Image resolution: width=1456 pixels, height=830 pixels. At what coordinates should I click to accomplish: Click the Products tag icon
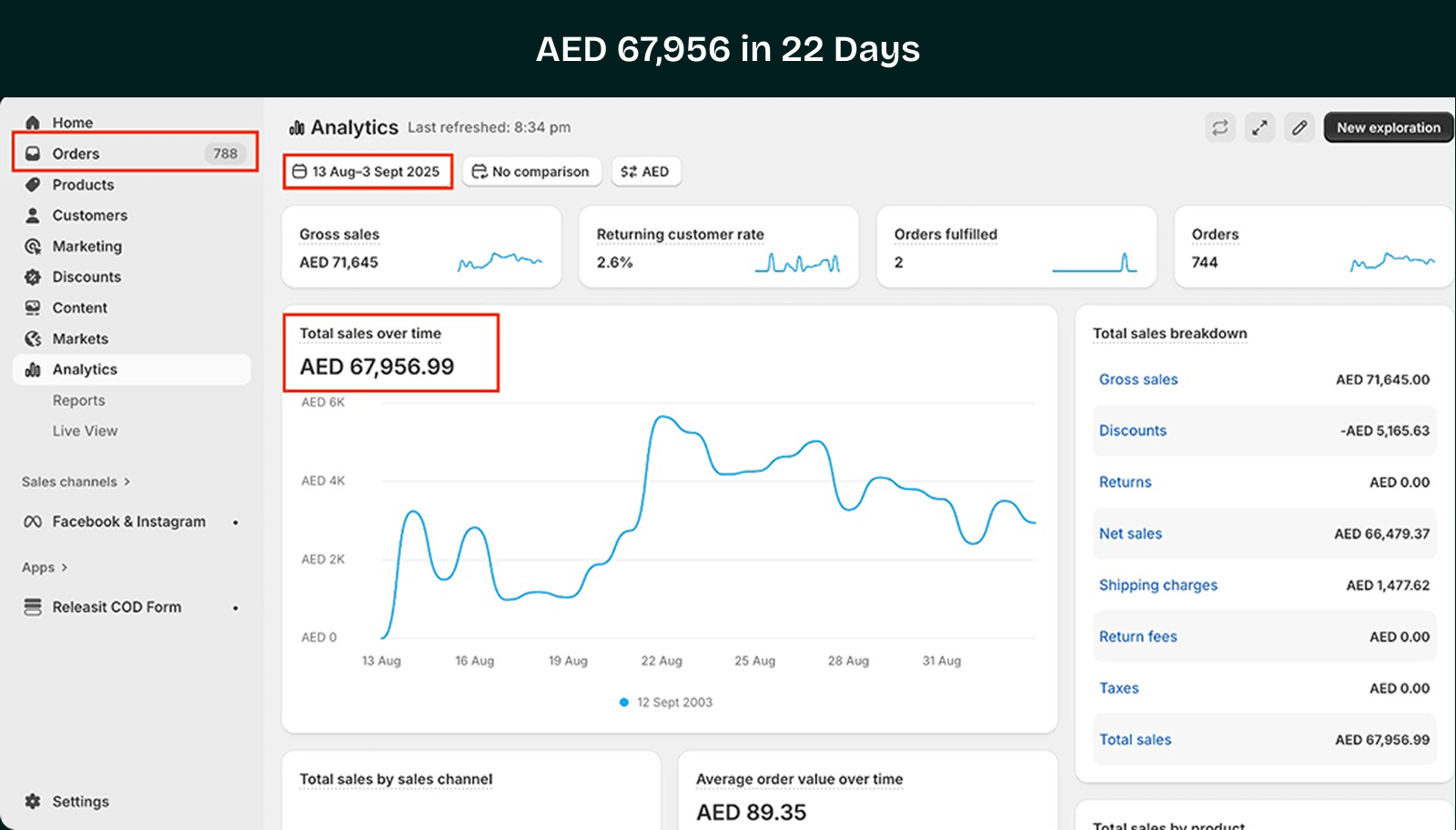point(33,185)
